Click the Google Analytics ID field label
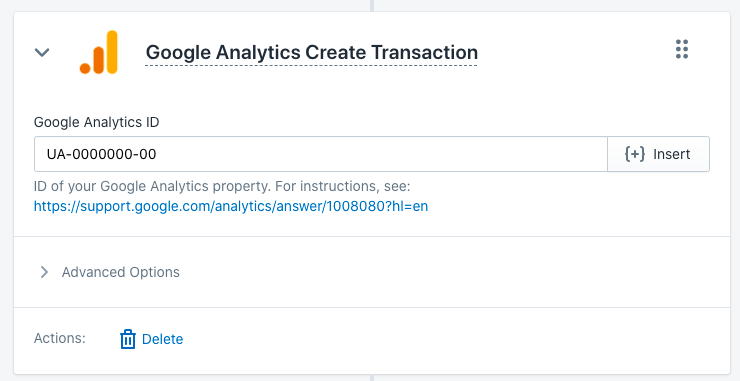Screen dimensions: 740x381 97,122
